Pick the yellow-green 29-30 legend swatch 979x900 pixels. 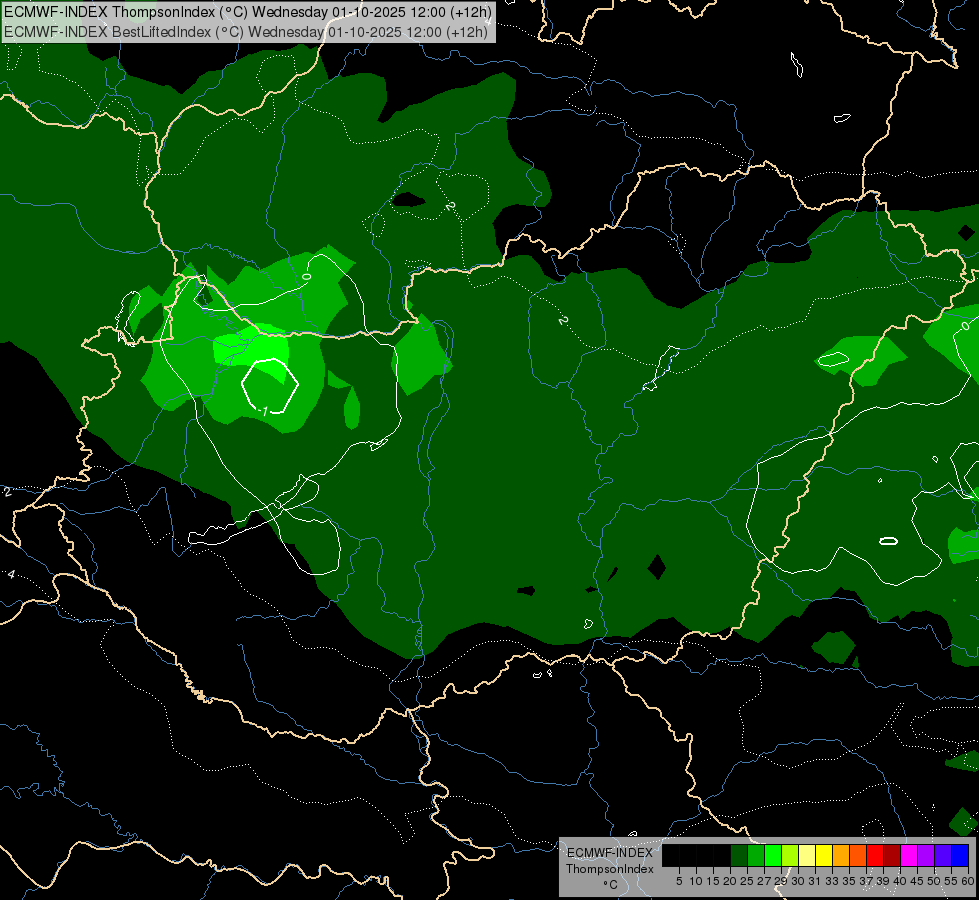790,855
